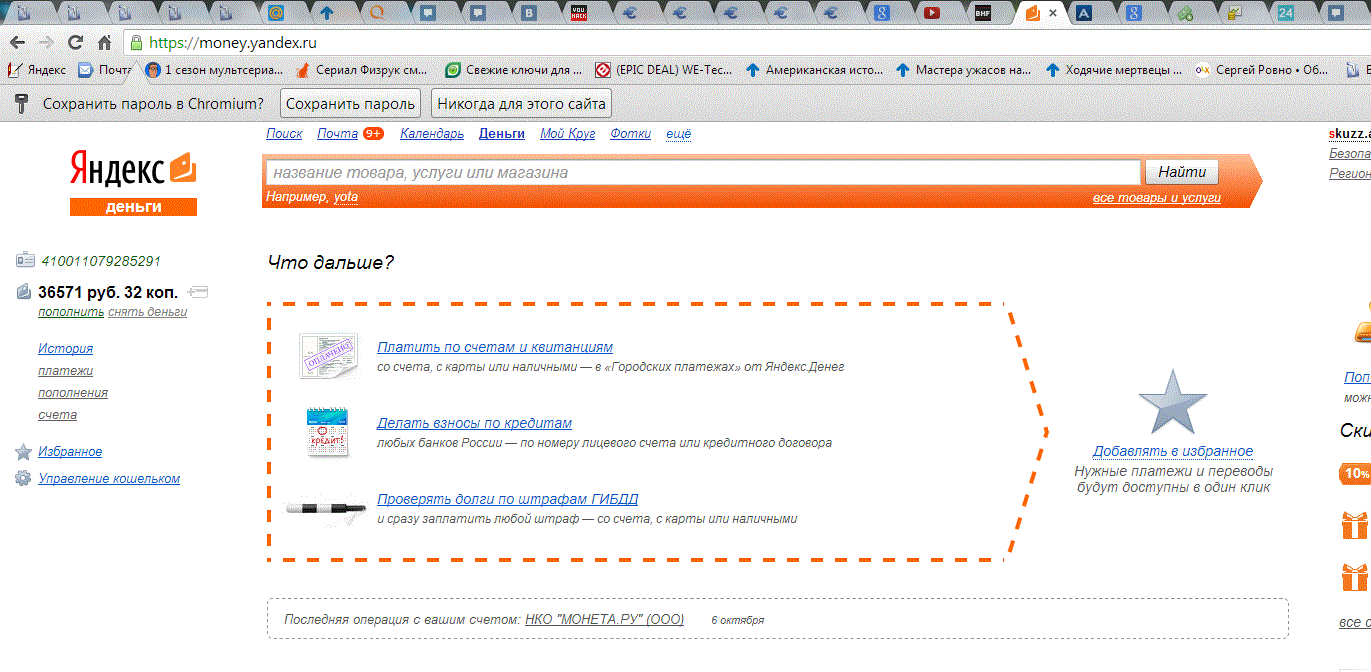
Task: Reload the Yandex Money page
Action: (x=75, y=43)
